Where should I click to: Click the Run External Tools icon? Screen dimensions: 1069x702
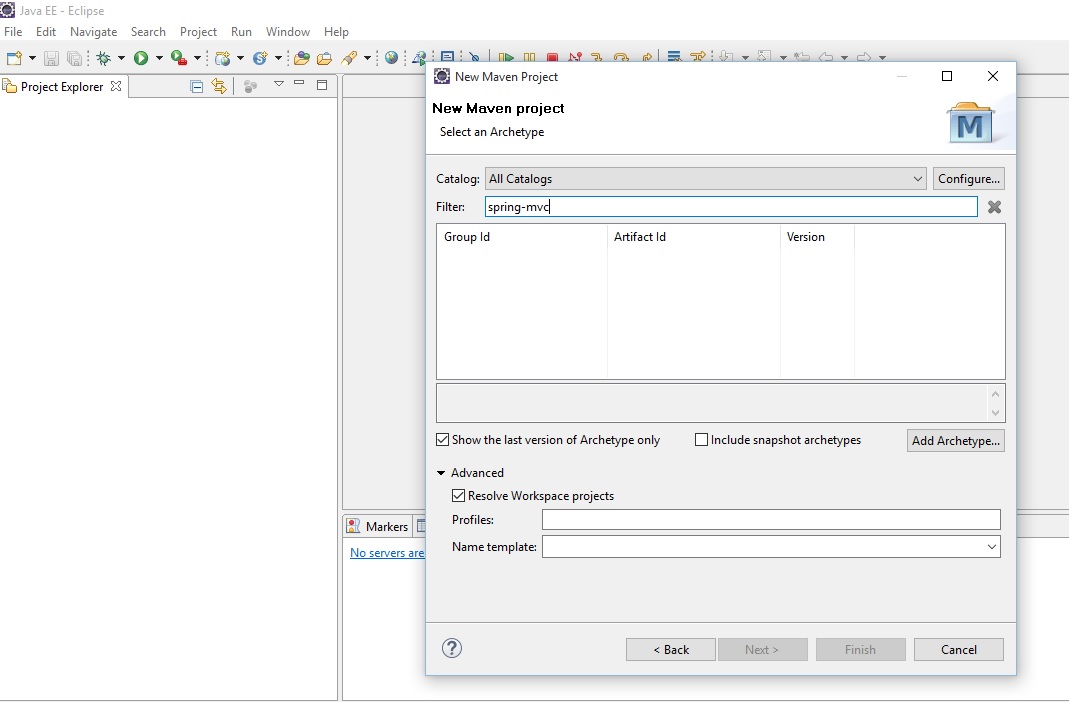pos(179,58)
